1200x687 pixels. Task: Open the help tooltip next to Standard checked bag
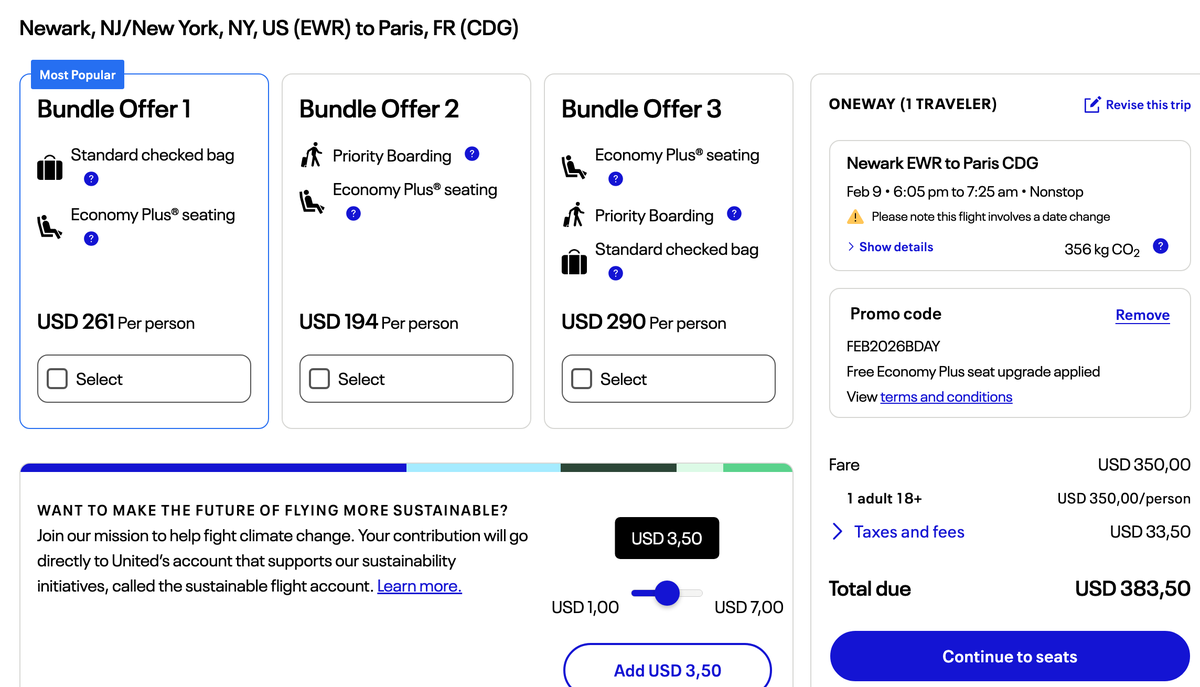click(90, 178)
